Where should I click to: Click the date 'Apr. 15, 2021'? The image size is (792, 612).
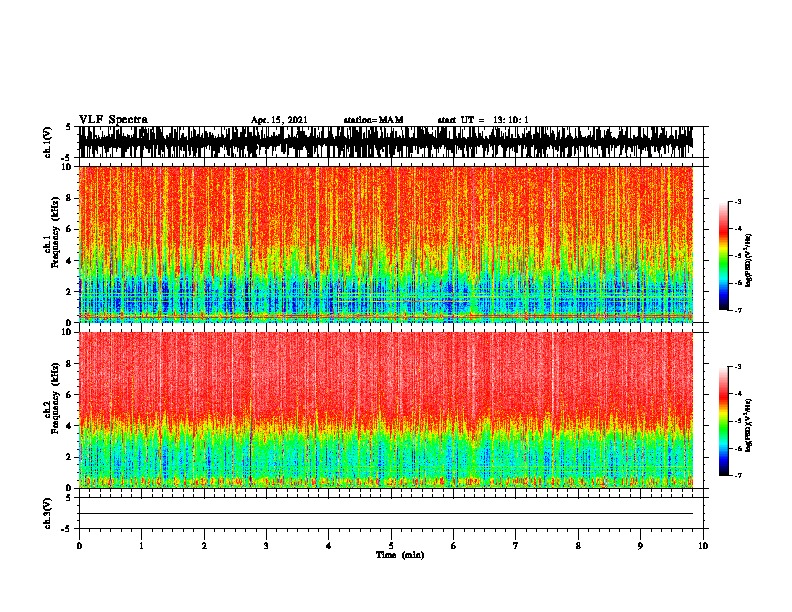click(x=279, y=120)
